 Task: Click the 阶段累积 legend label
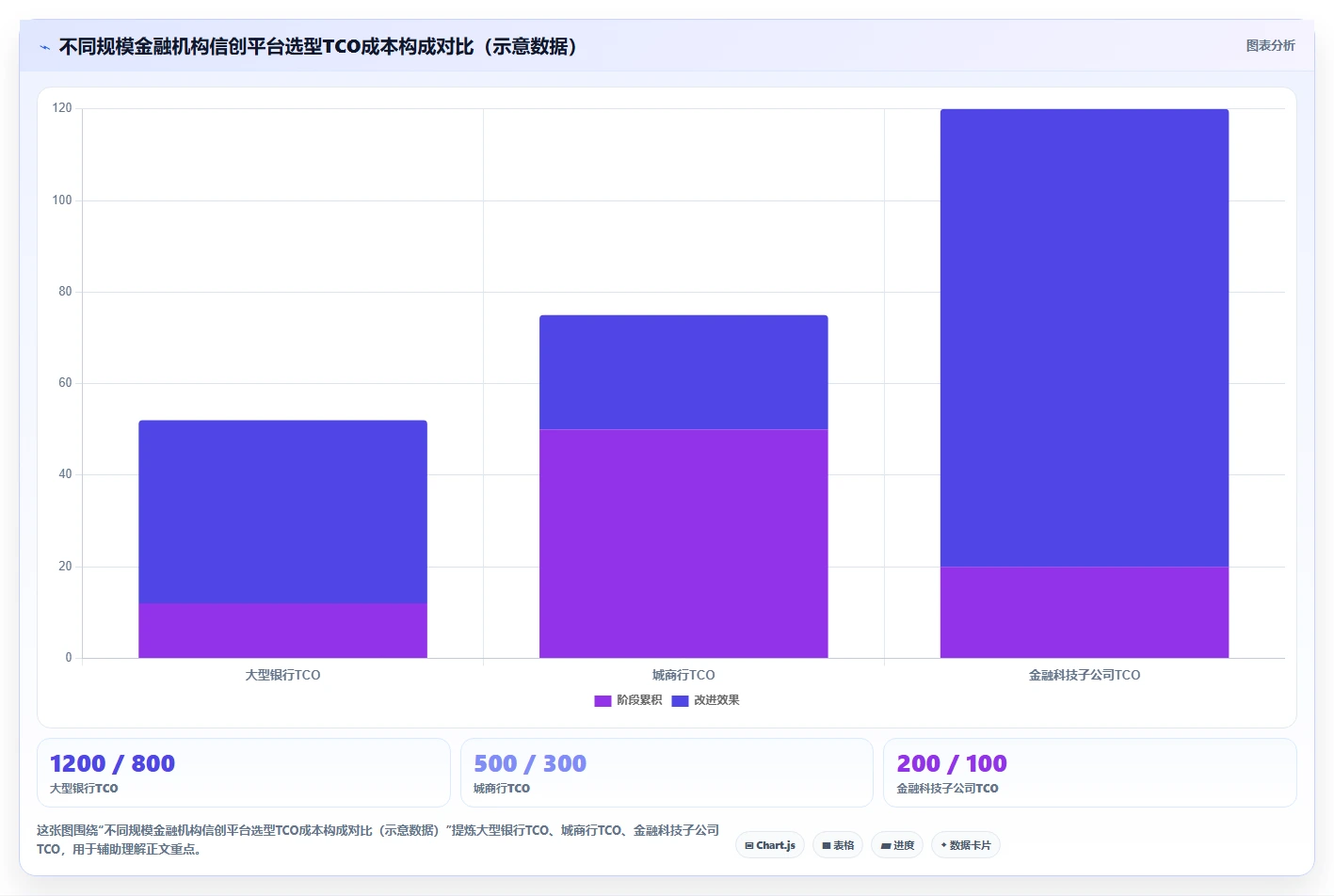(x=639, y=700)
